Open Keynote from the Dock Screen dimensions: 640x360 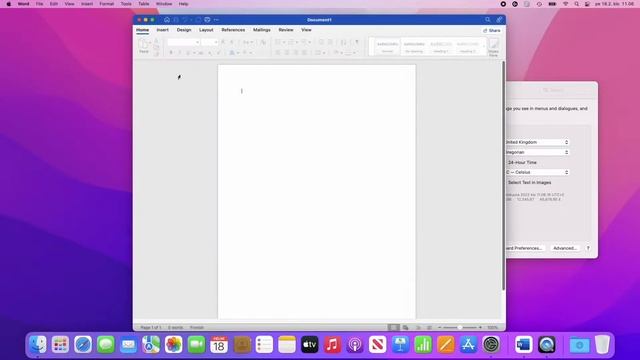400,344
